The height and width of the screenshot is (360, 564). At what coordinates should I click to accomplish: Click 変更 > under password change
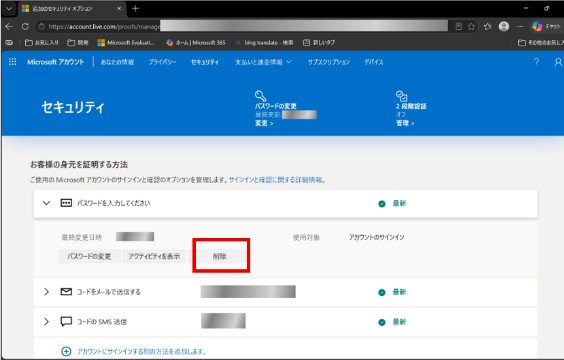[264, 123]
